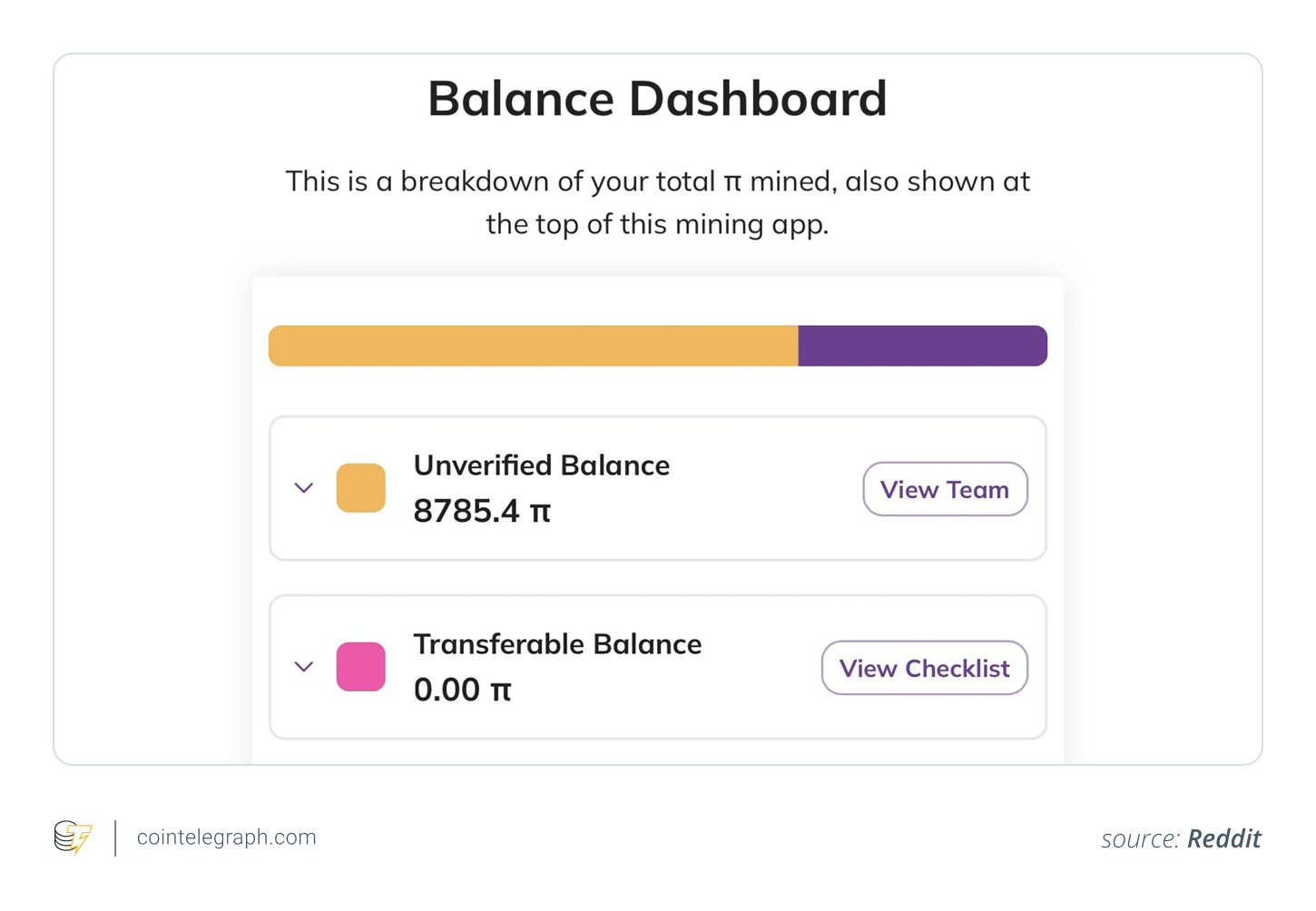Open the View Checklist button
The image size is (1316, 911).
click(x=923, y=668)
